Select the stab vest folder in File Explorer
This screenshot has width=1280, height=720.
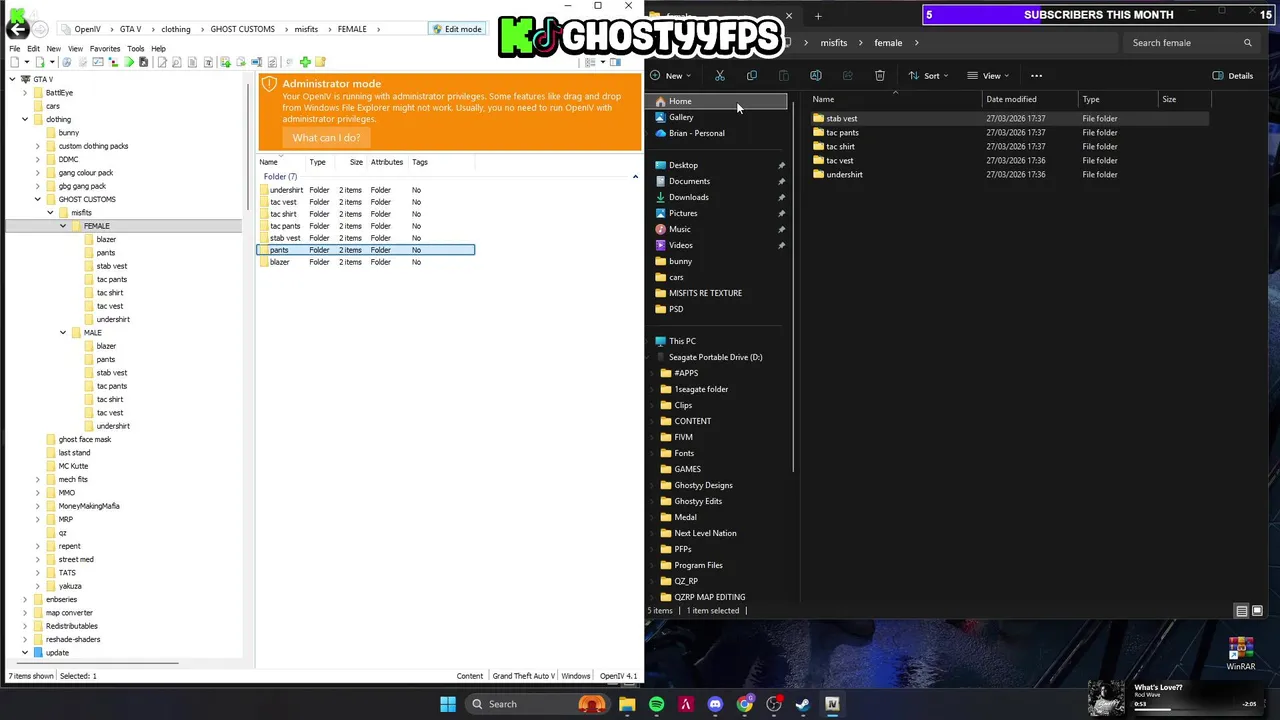pyautogui.click(x=1010, y=118)
